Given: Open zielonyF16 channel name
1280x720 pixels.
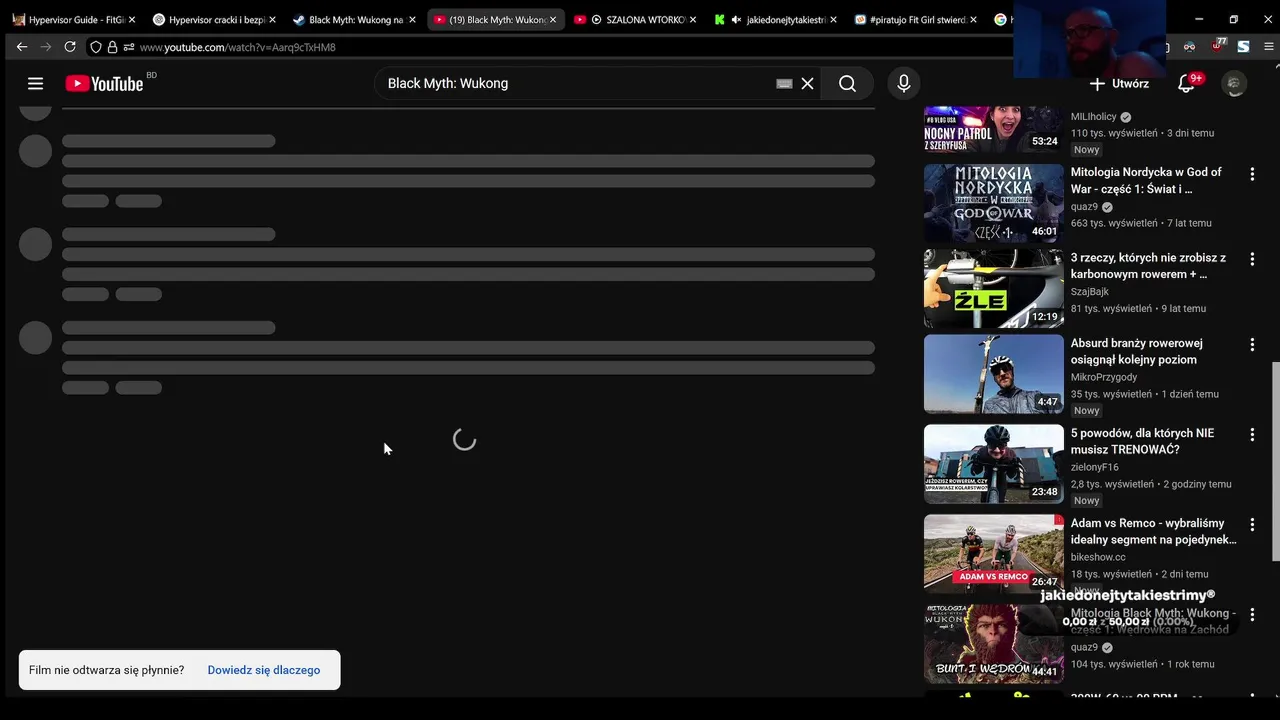Looking at the screenshot, I should [1095, 467].
